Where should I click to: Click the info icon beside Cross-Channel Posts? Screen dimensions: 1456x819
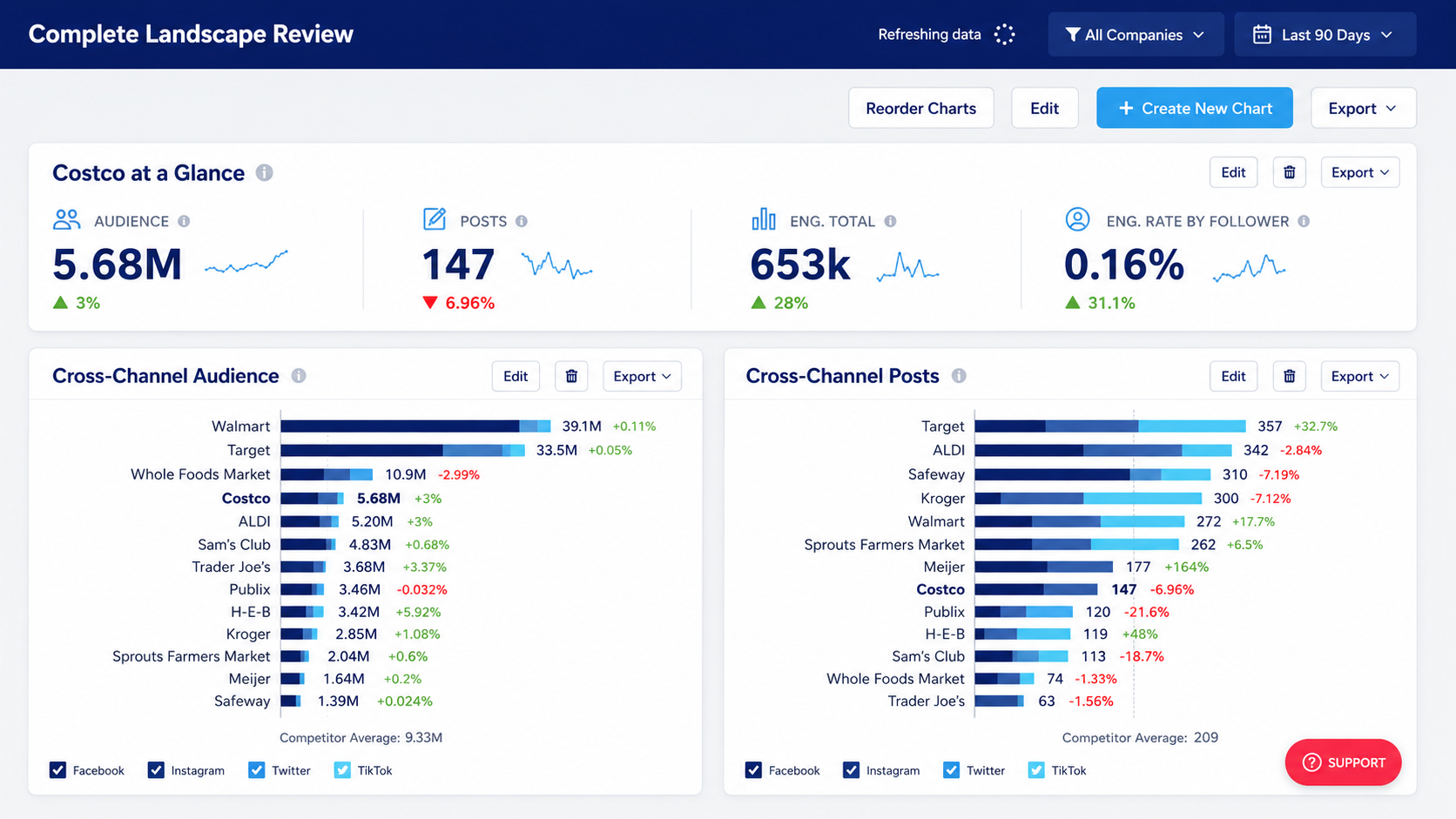tap(959, 376)
